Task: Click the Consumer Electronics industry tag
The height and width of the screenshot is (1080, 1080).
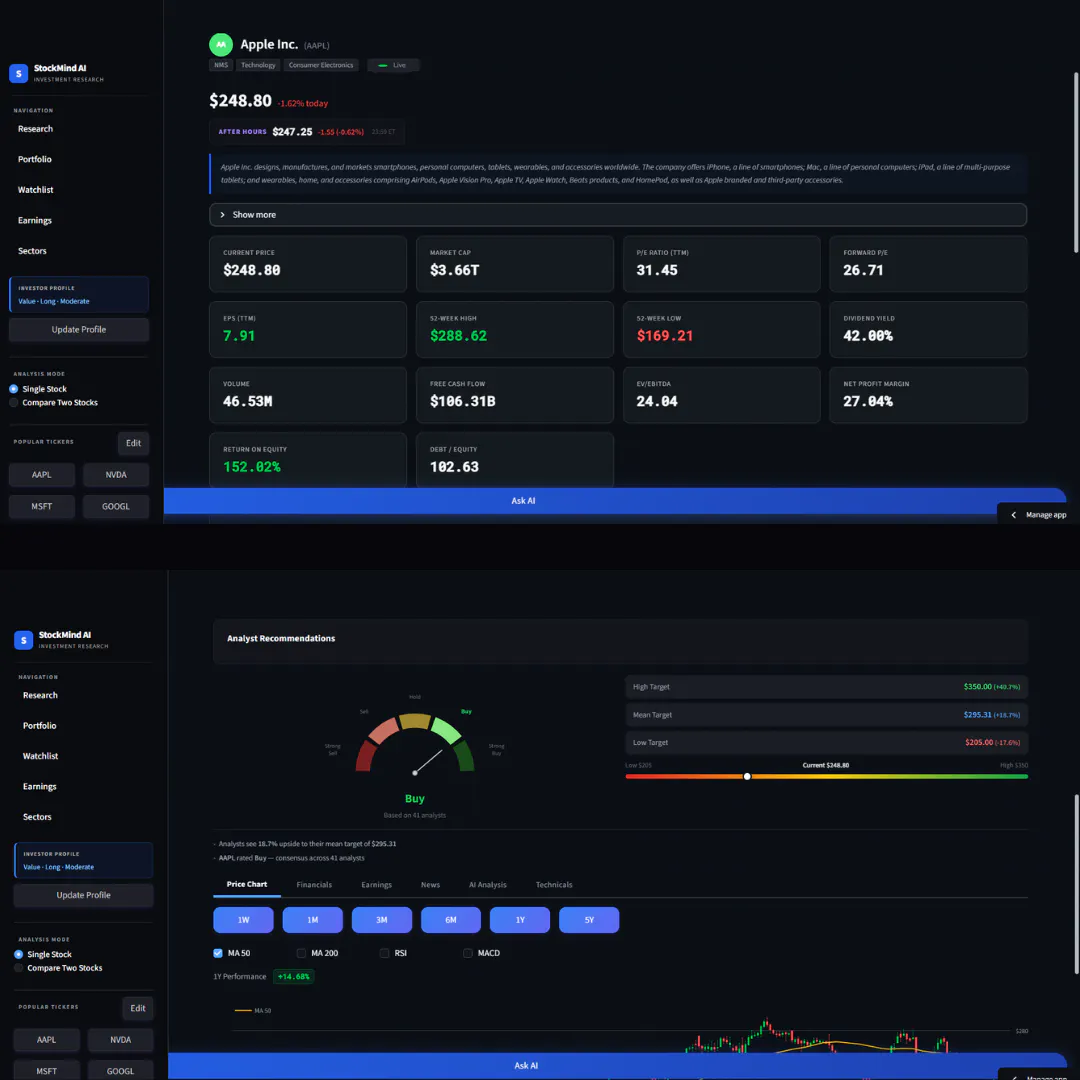Action: pyautogui.click(x=321, y=65)
